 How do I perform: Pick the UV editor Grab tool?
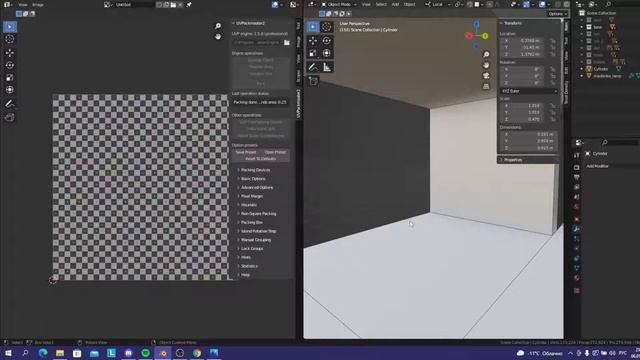point(10,118)
